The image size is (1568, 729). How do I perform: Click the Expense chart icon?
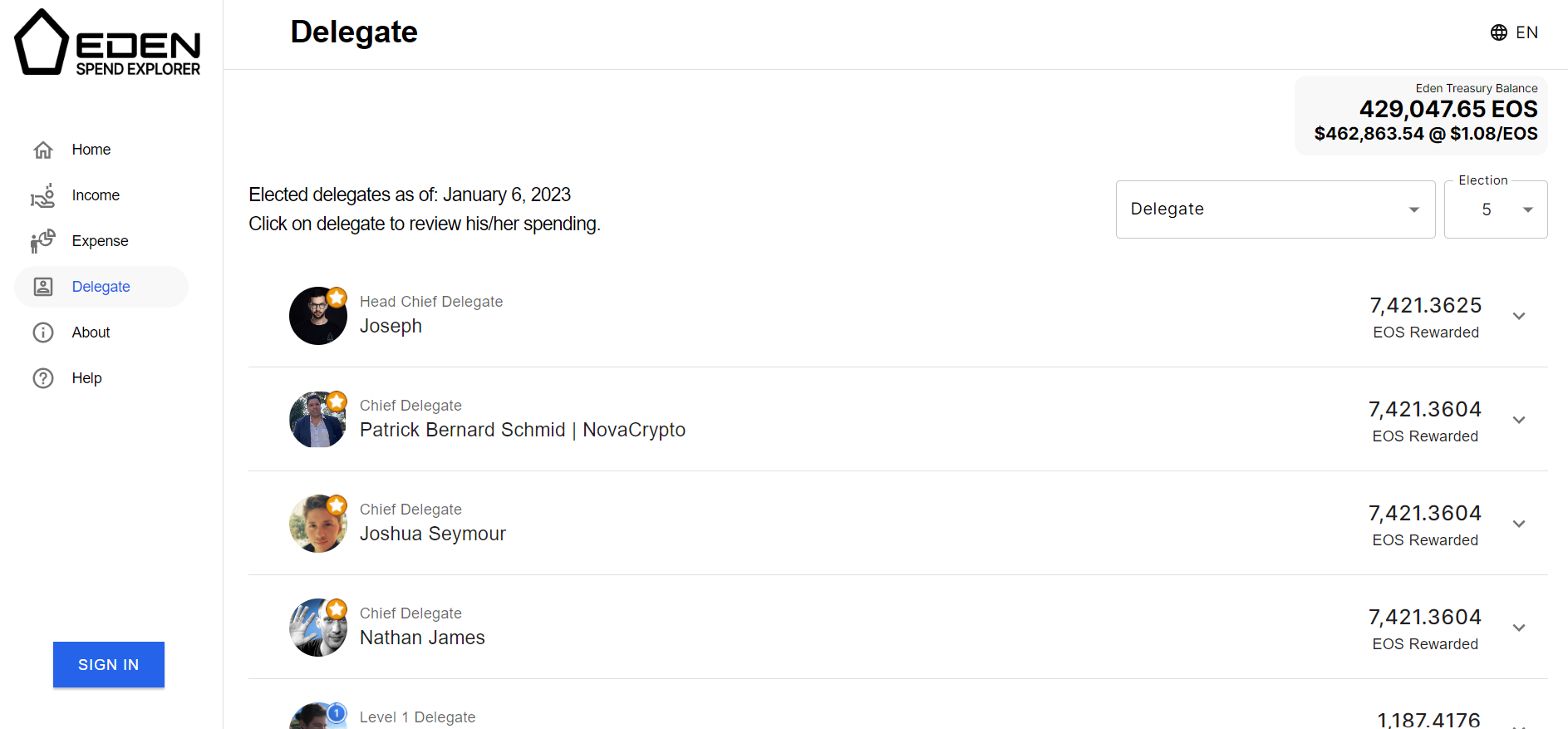43,241
